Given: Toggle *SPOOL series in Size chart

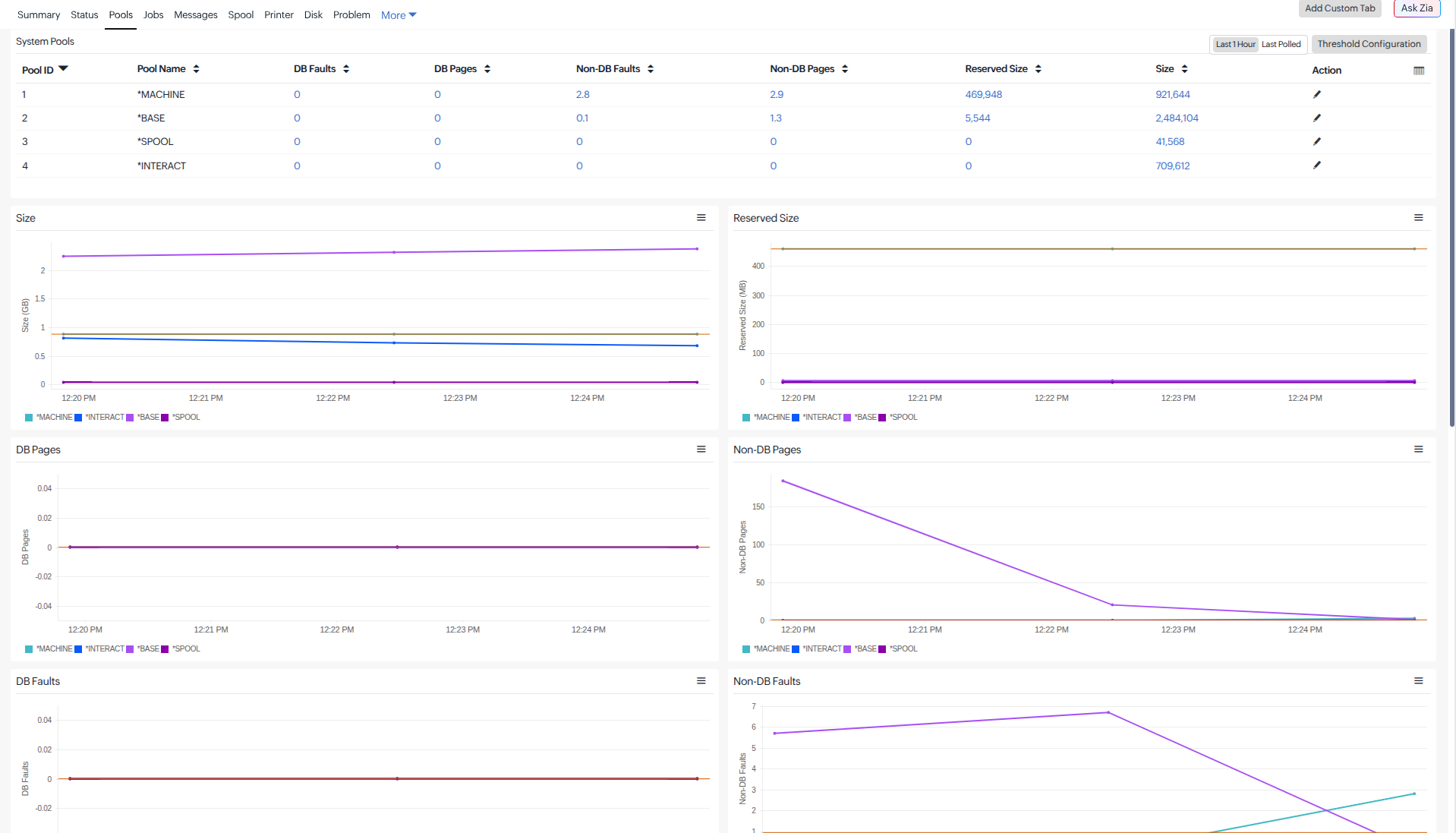Looking at the screenshot, I should pyautogui.click(x=181, y=417).
